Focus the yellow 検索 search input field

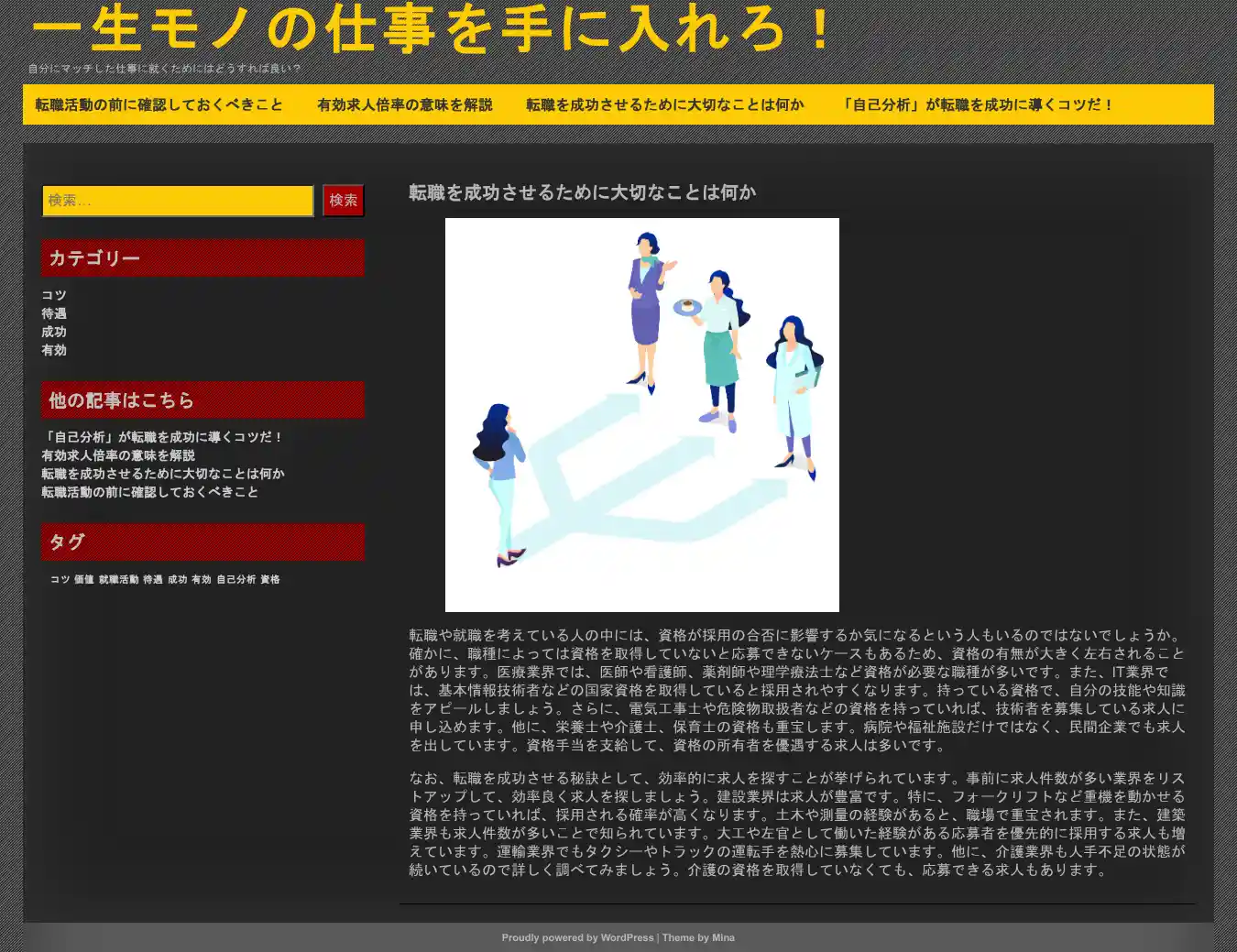point(178,201)
